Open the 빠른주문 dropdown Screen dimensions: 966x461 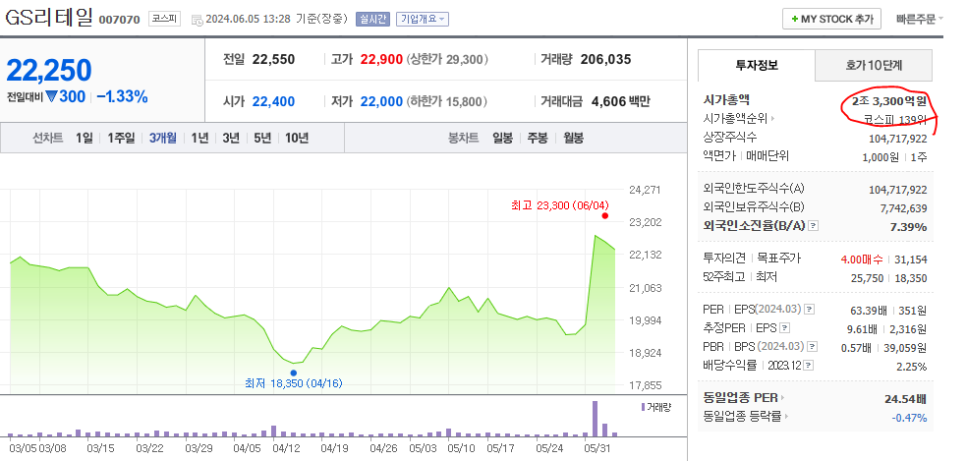tap(920, 19)
